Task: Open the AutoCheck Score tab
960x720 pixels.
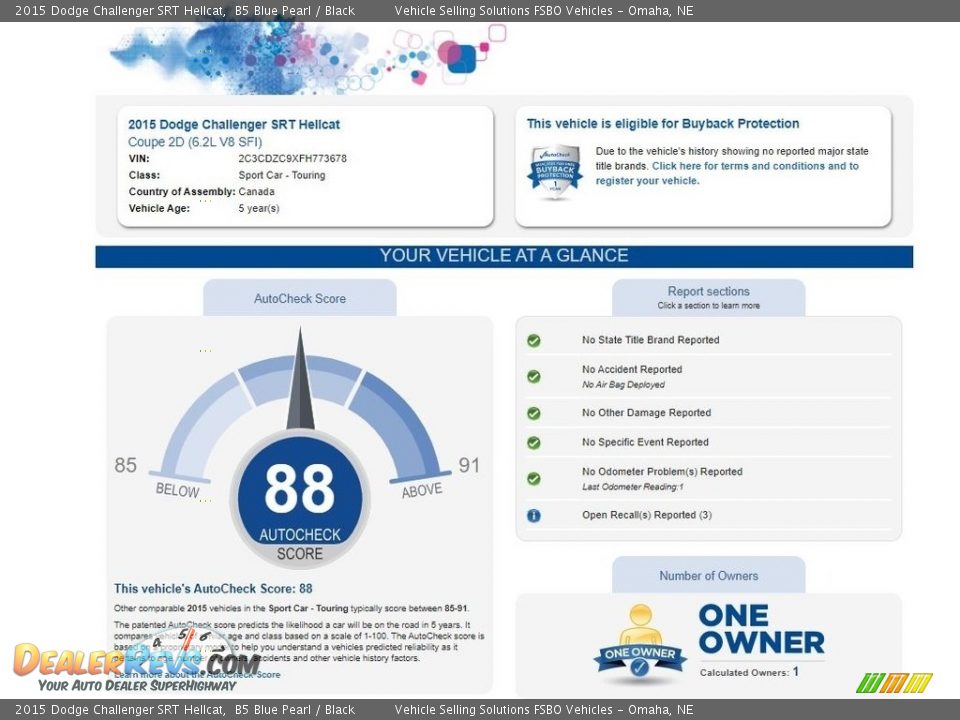Action: [300, 298]
